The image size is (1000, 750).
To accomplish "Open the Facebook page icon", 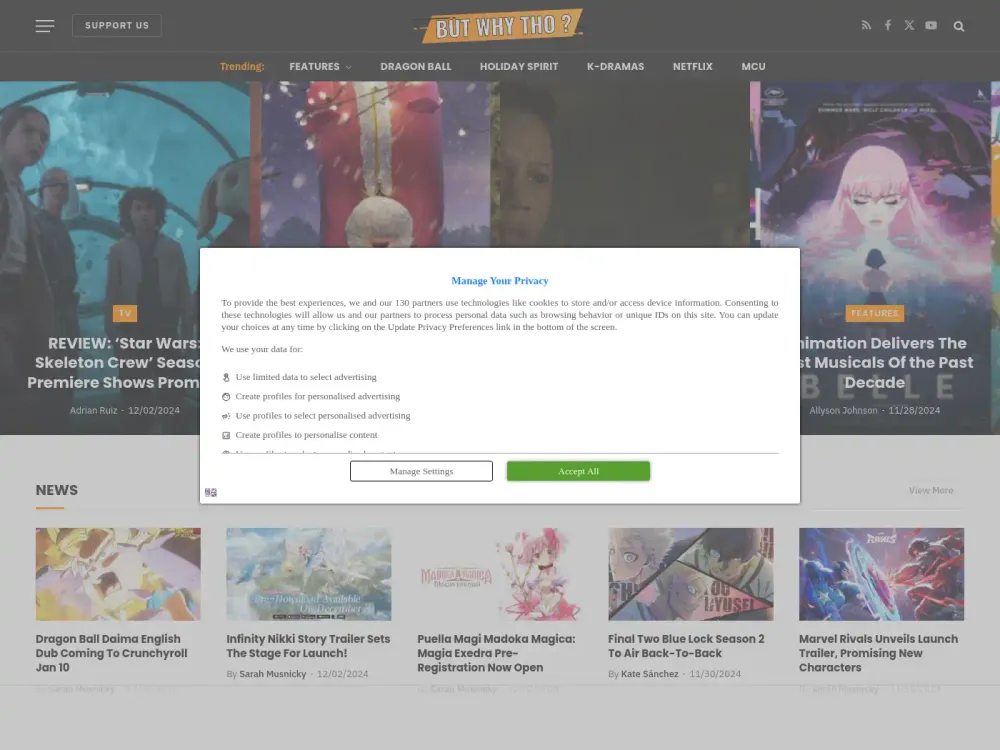I will (x=887, y=26).
